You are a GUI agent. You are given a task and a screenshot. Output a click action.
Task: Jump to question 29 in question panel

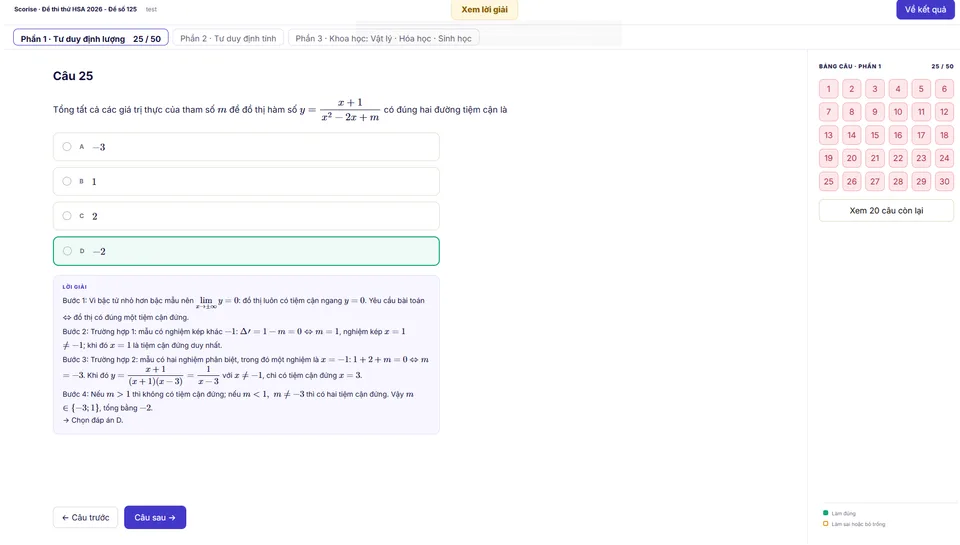[x=921, y=181]
